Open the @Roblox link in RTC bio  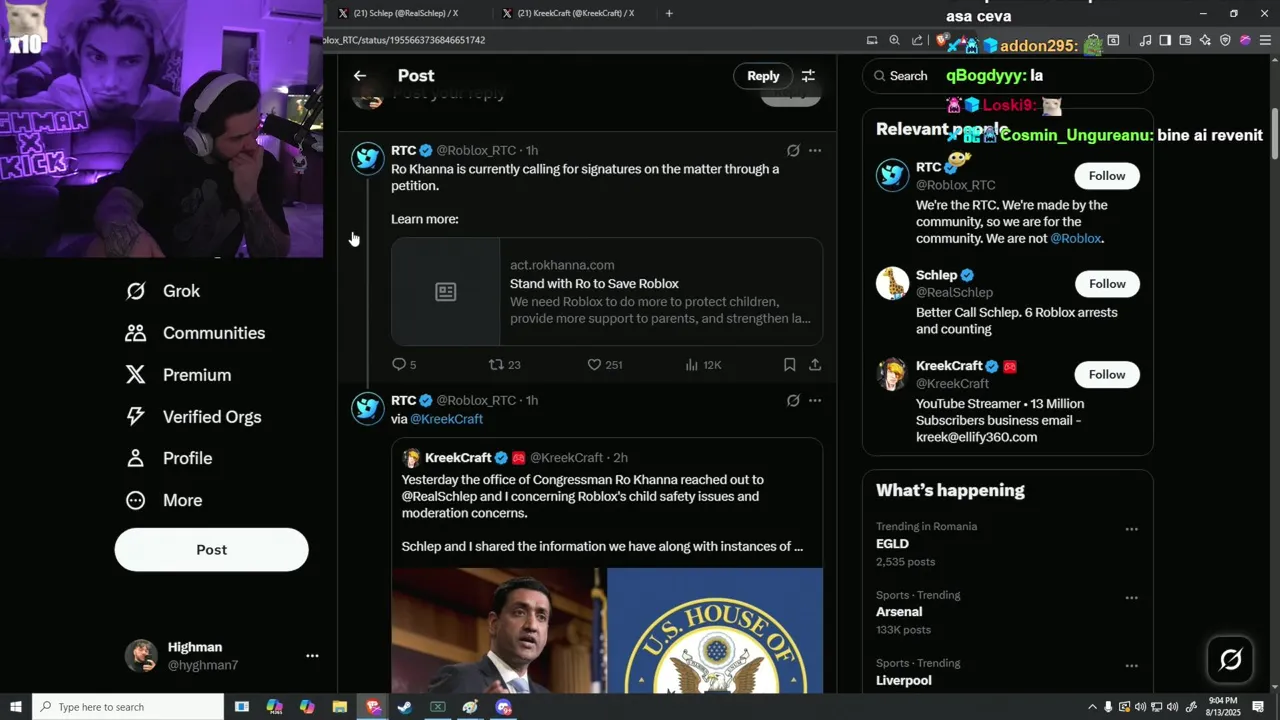point(1075,239)
